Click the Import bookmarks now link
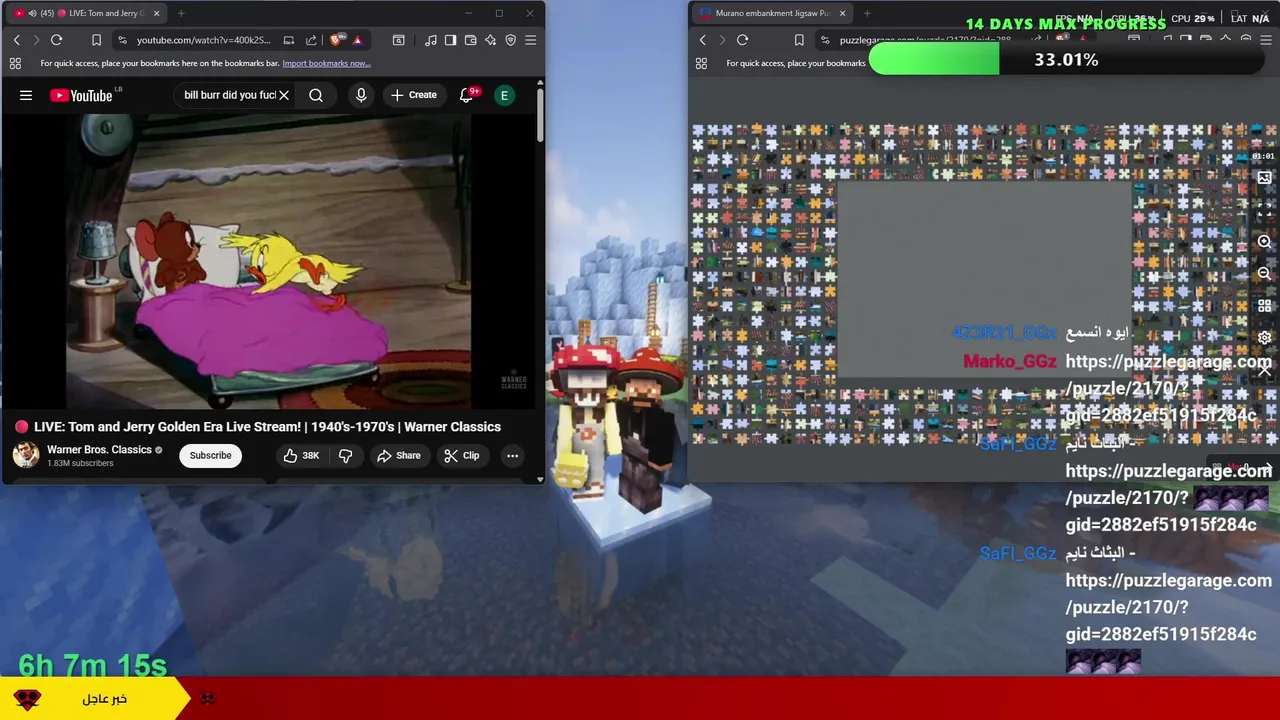Image resolution: width=1280 pixels, height=720 pixels. pyautogui.click(x=326, y=63)
